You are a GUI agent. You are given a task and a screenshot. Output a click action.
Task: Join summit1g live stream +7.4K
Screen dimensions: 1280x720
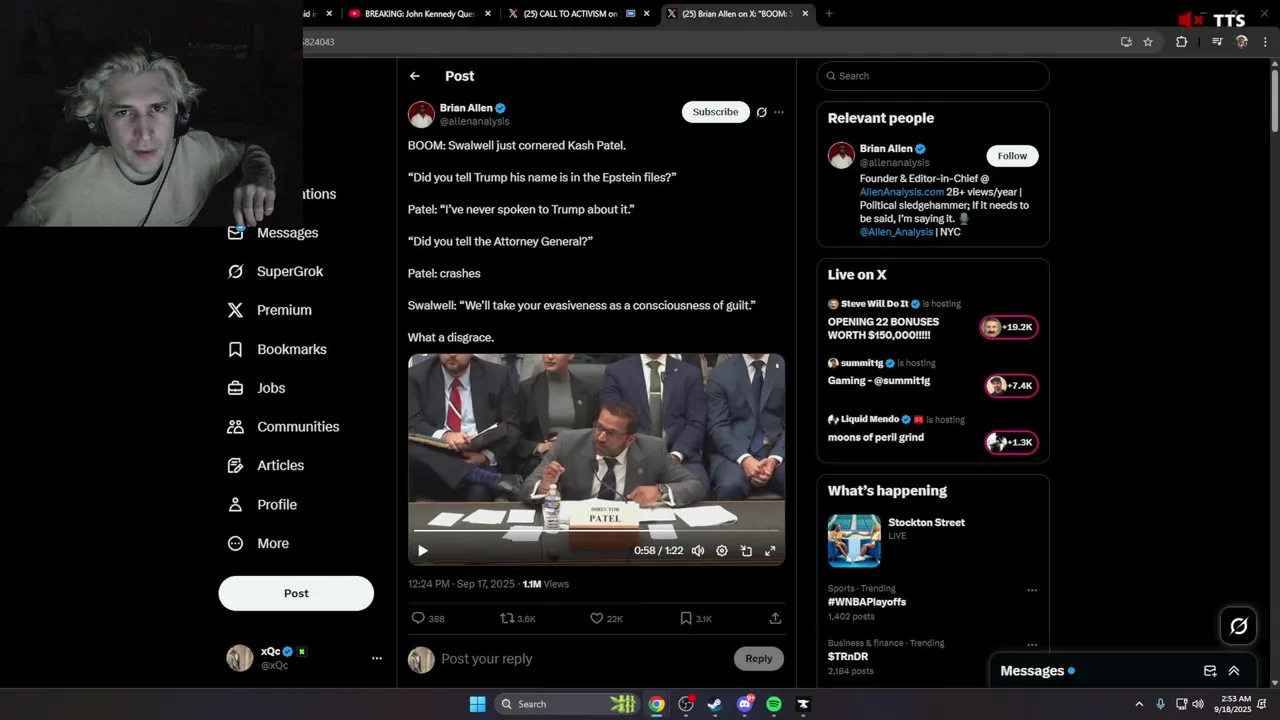pos(1011,386)
